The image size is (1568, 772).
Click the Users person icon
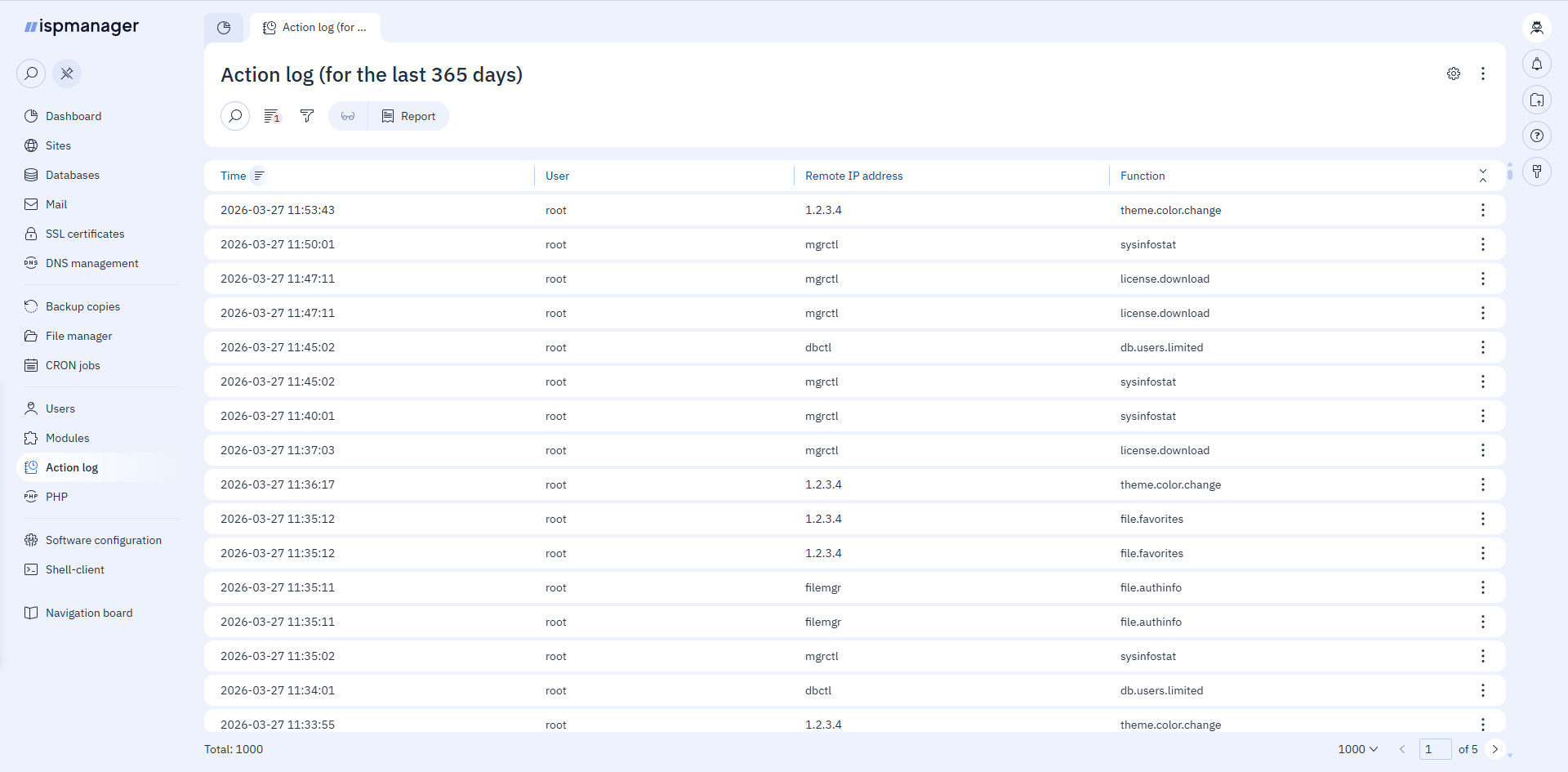[31, 408]
